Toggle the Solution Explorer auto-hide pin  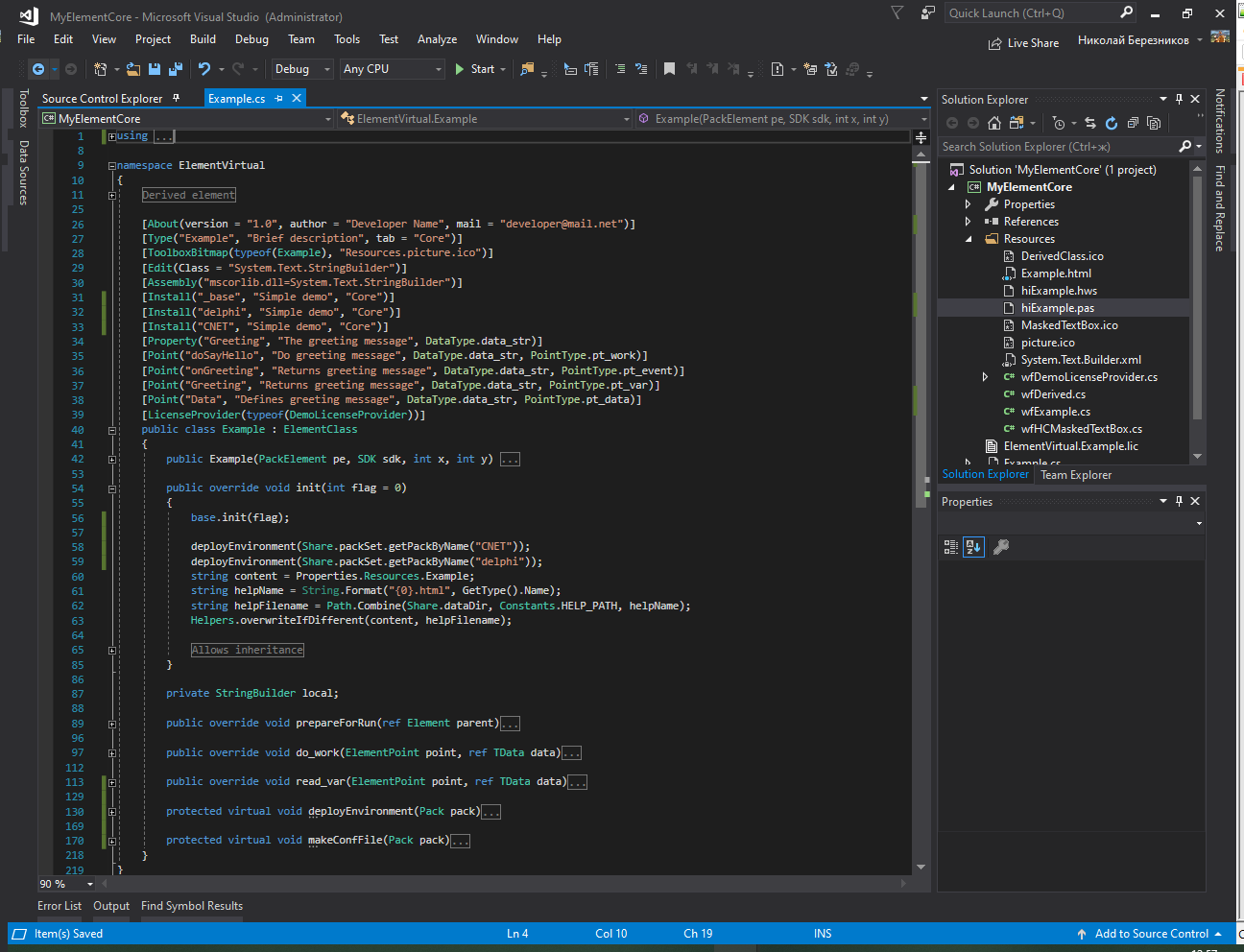point(1179,99)
